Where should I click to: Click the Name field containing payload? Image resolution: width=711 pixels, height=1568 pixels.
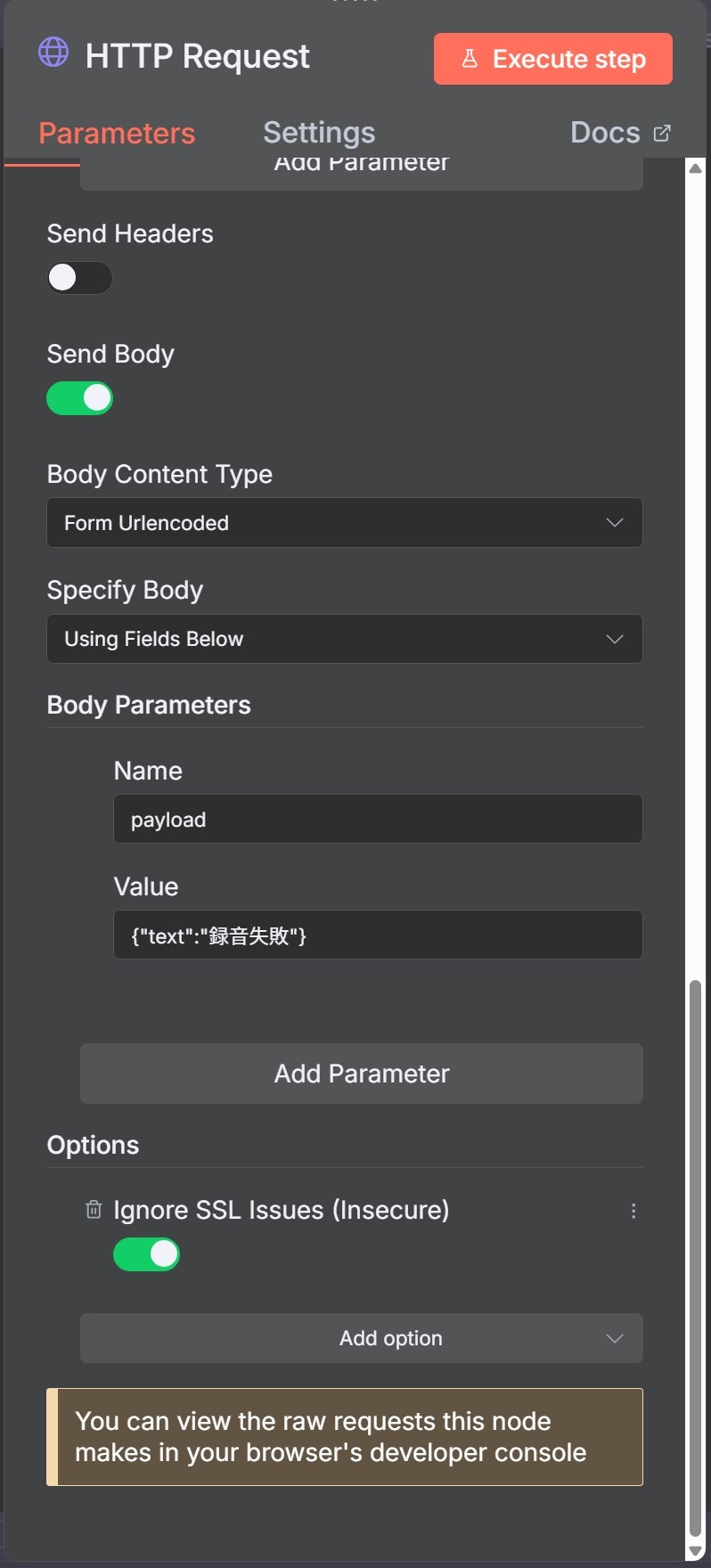pos(378,820)
